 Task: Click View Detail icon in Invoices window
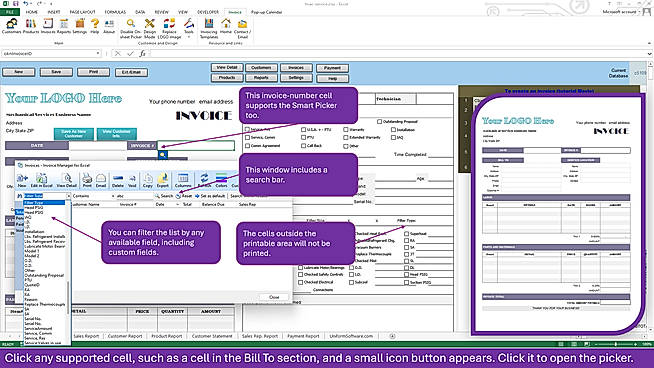(67, 180)
